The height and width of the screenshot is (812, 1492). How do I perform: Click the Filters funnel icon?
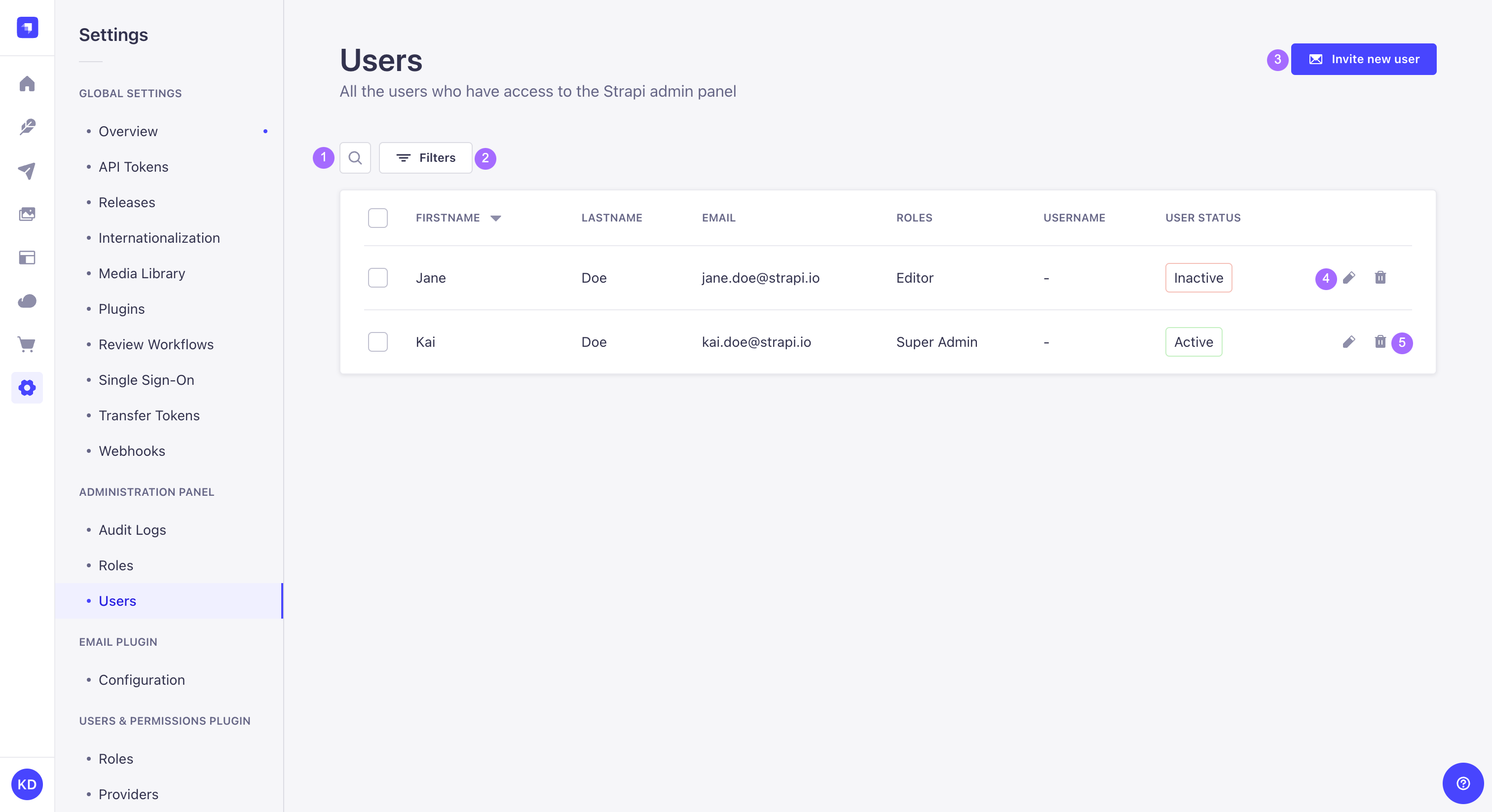(403, 157)
